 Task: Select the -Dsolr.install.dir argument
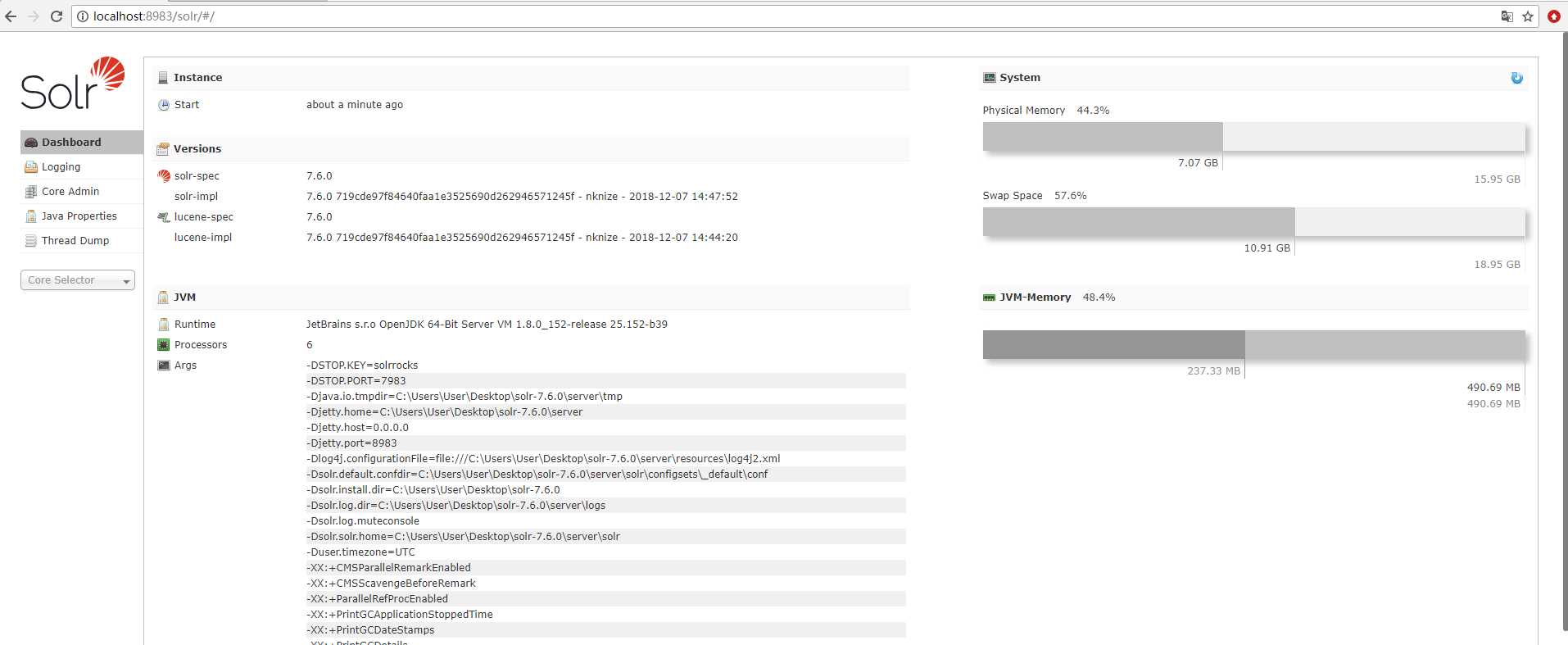433,490
